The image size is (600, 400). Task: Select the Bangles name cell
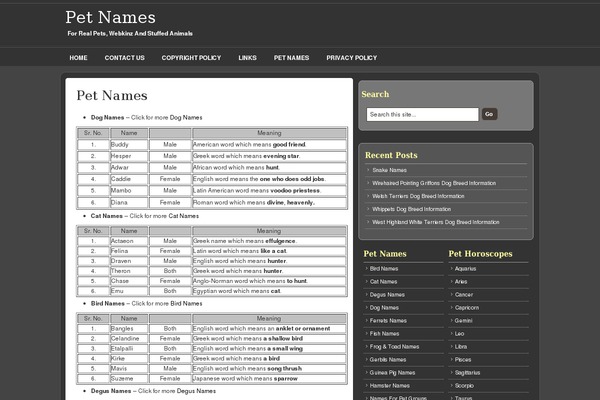pos(129,329)
